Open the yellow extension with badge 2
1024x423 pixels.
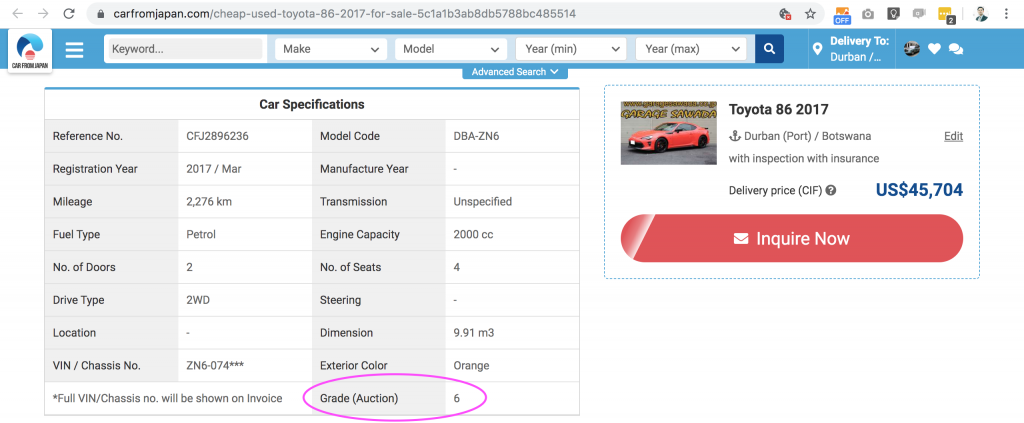point(946,15)
